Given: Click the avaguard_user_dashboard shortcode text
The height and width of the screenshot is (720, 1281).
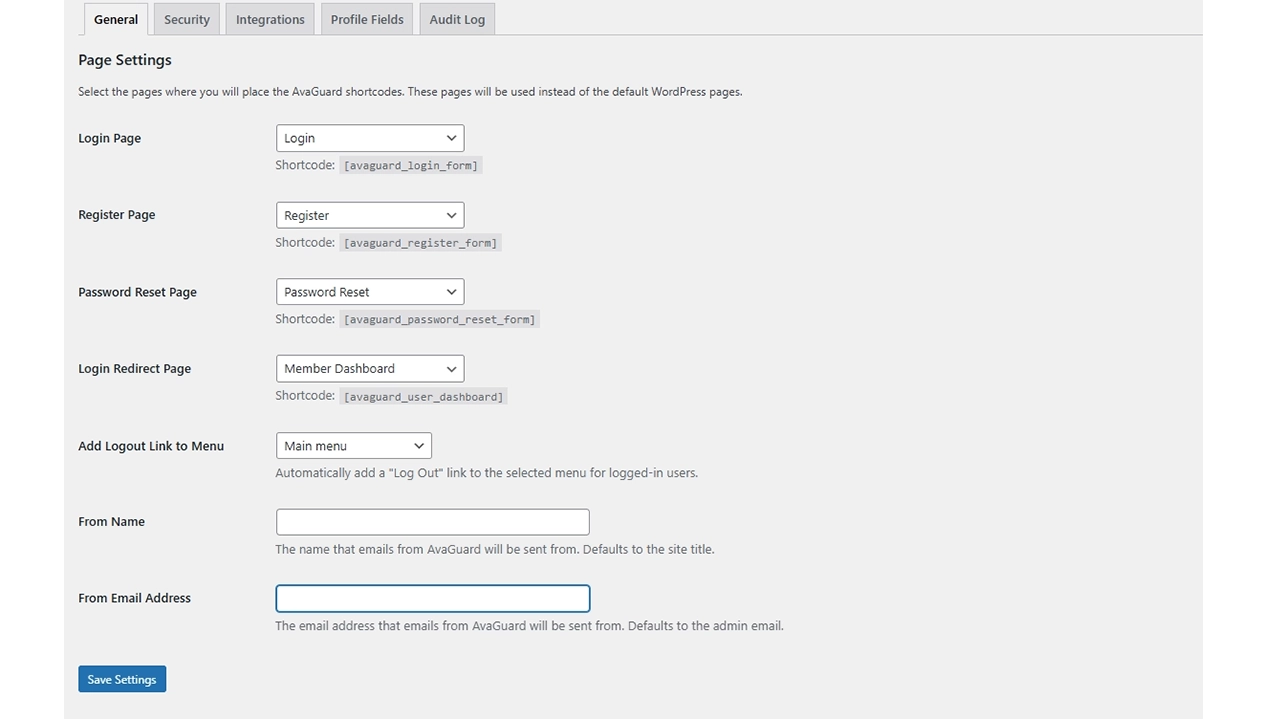Looking at the screenshot, I should pyautogui.click(x=424, y=397).
